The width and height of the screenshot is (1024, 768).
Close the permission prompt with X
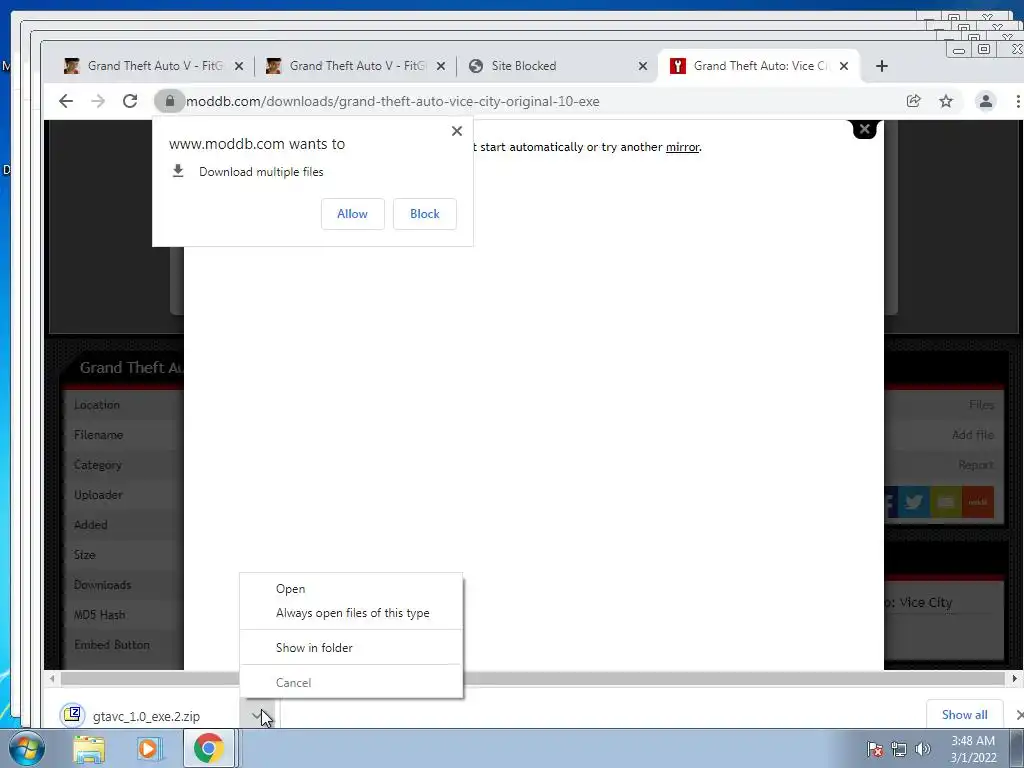tap(457, 131)
